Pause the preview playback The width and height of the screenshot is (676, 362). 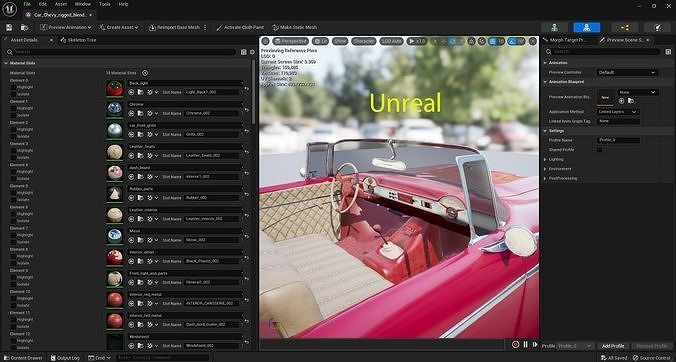pos(526,345)
